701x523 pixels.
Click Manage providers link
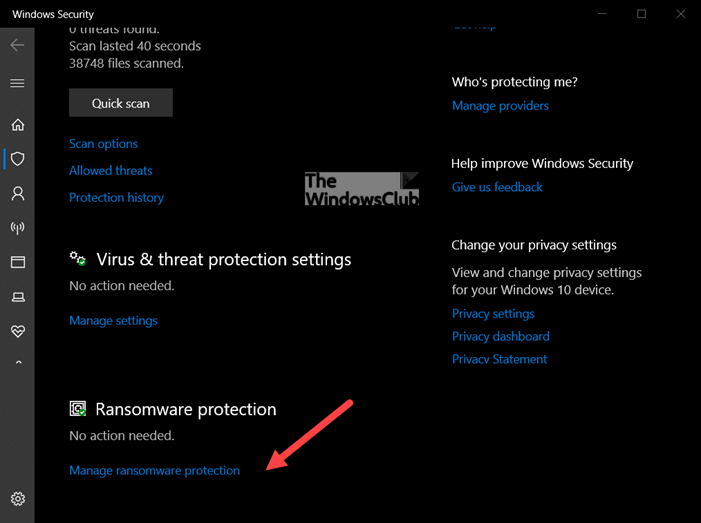pyautogui.click(x=500, y=106)
